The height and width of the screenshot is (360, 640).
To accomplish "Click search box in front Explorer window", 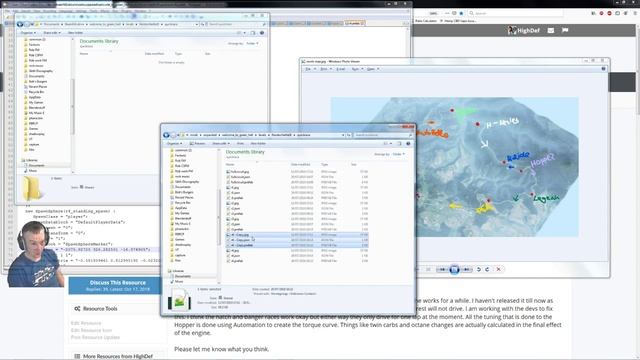I will click(384, 135).
